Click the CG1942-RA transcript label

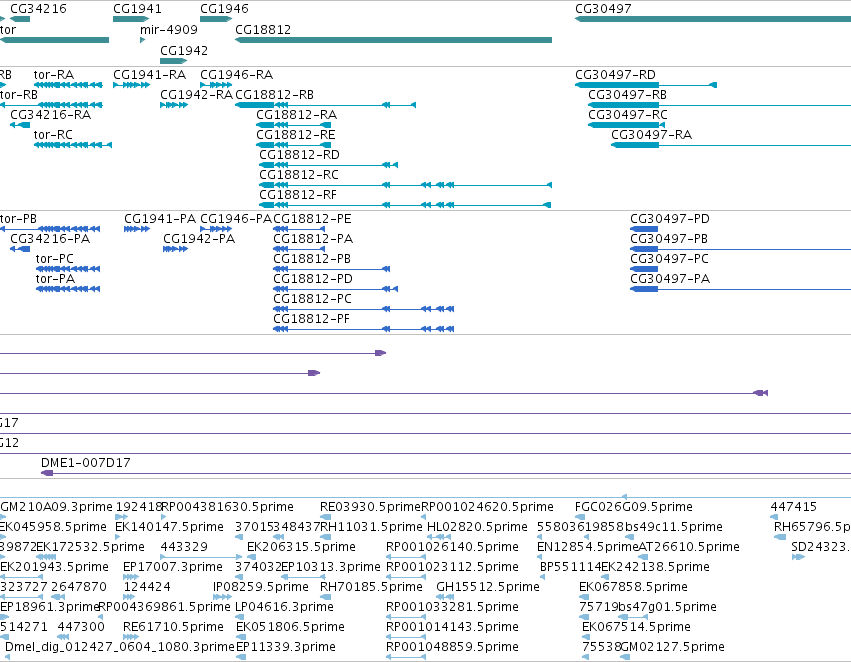click(196, 94)
